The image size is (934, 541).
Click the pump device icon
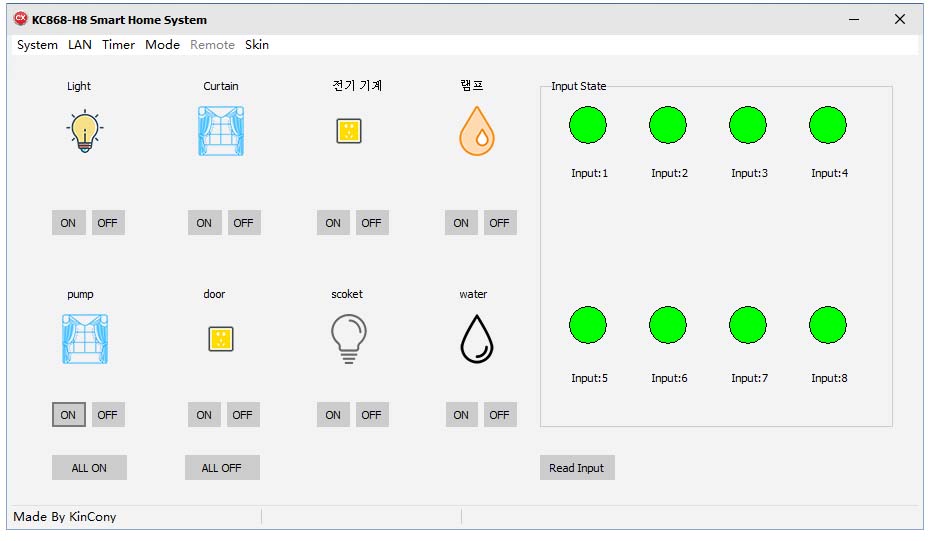pos(85,339)
